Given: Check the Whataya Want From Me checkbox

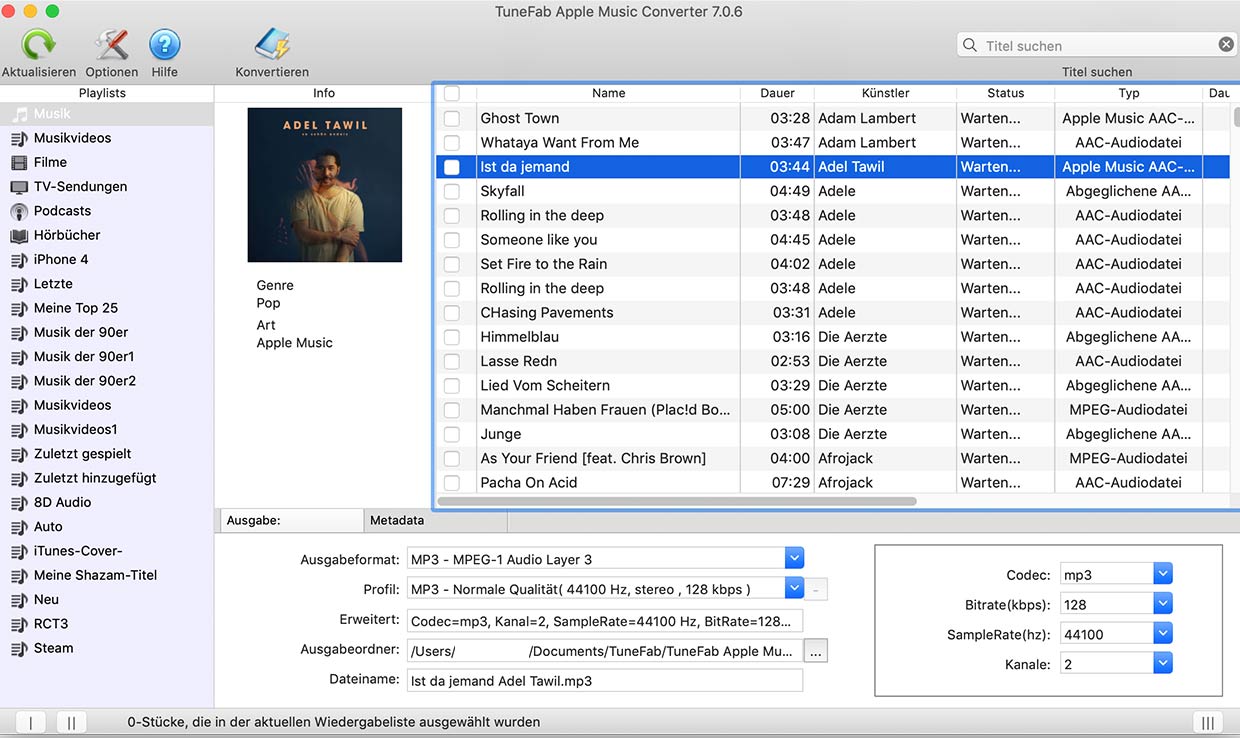Looking at the screenshot, I should pyautogui.click(x=452, y=142).
